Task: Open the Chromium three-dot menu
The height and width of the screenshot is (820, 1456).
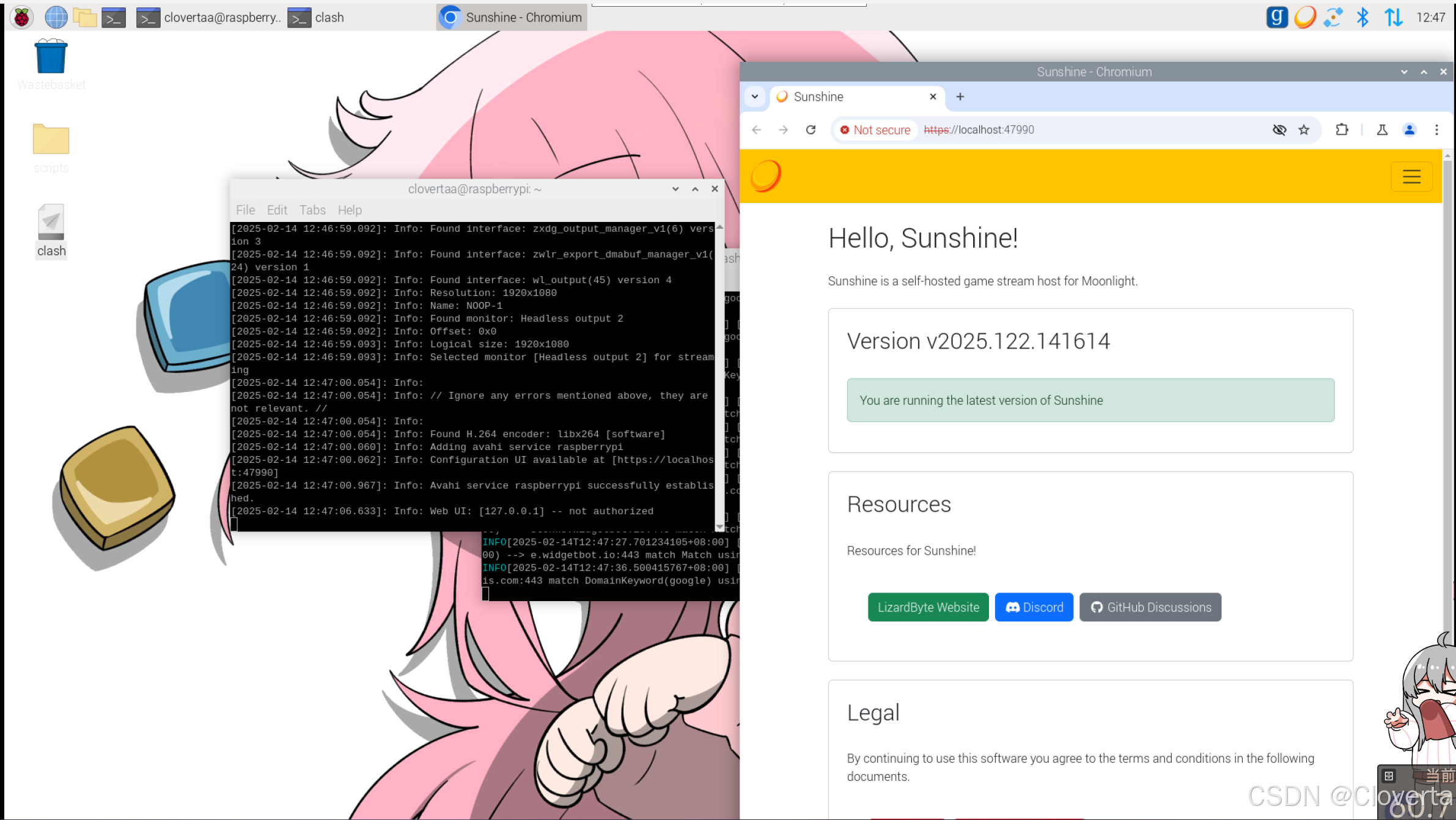Action: 1436,130
